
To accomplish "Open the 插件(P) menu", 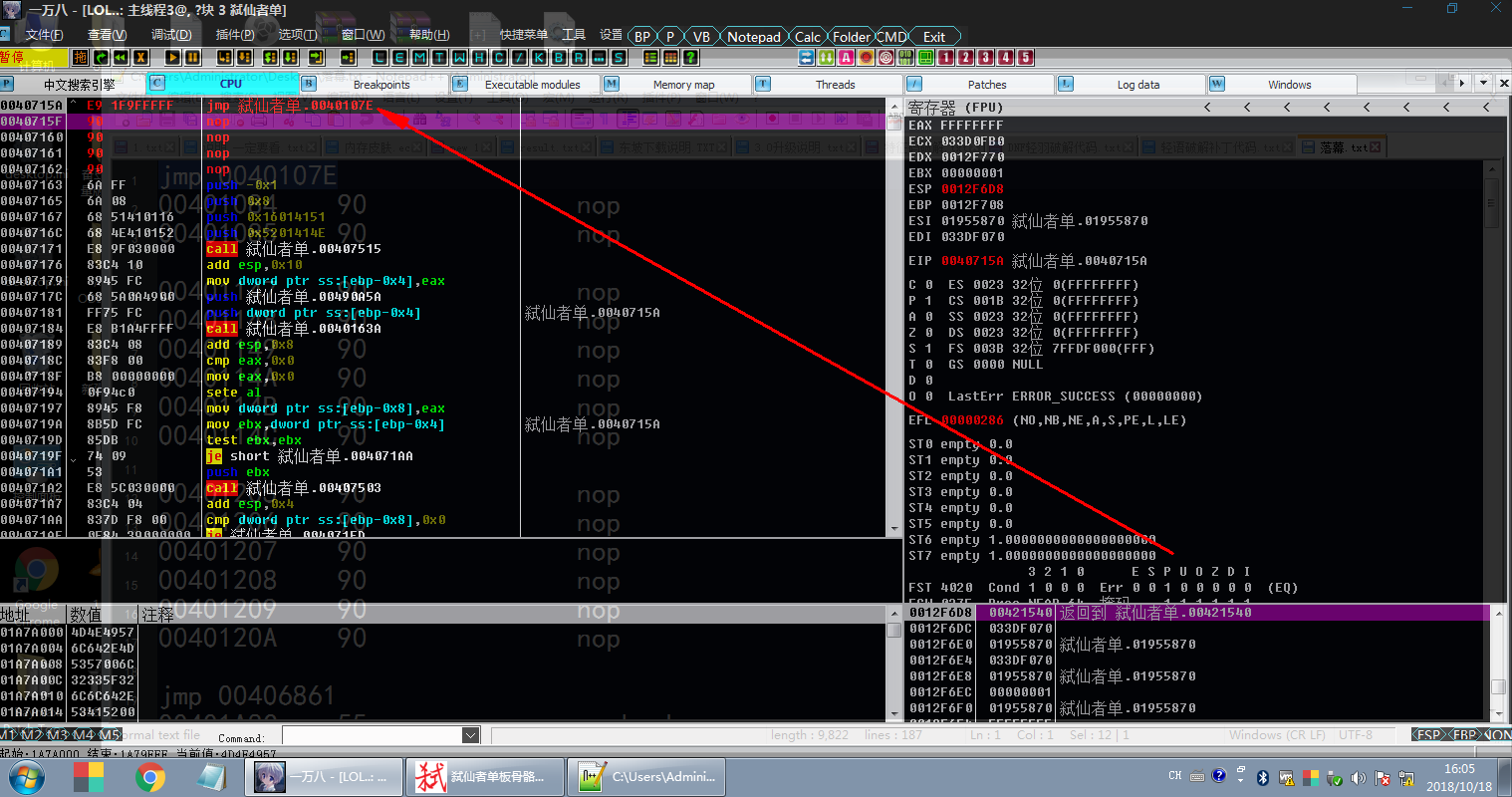I will (235, 35).
